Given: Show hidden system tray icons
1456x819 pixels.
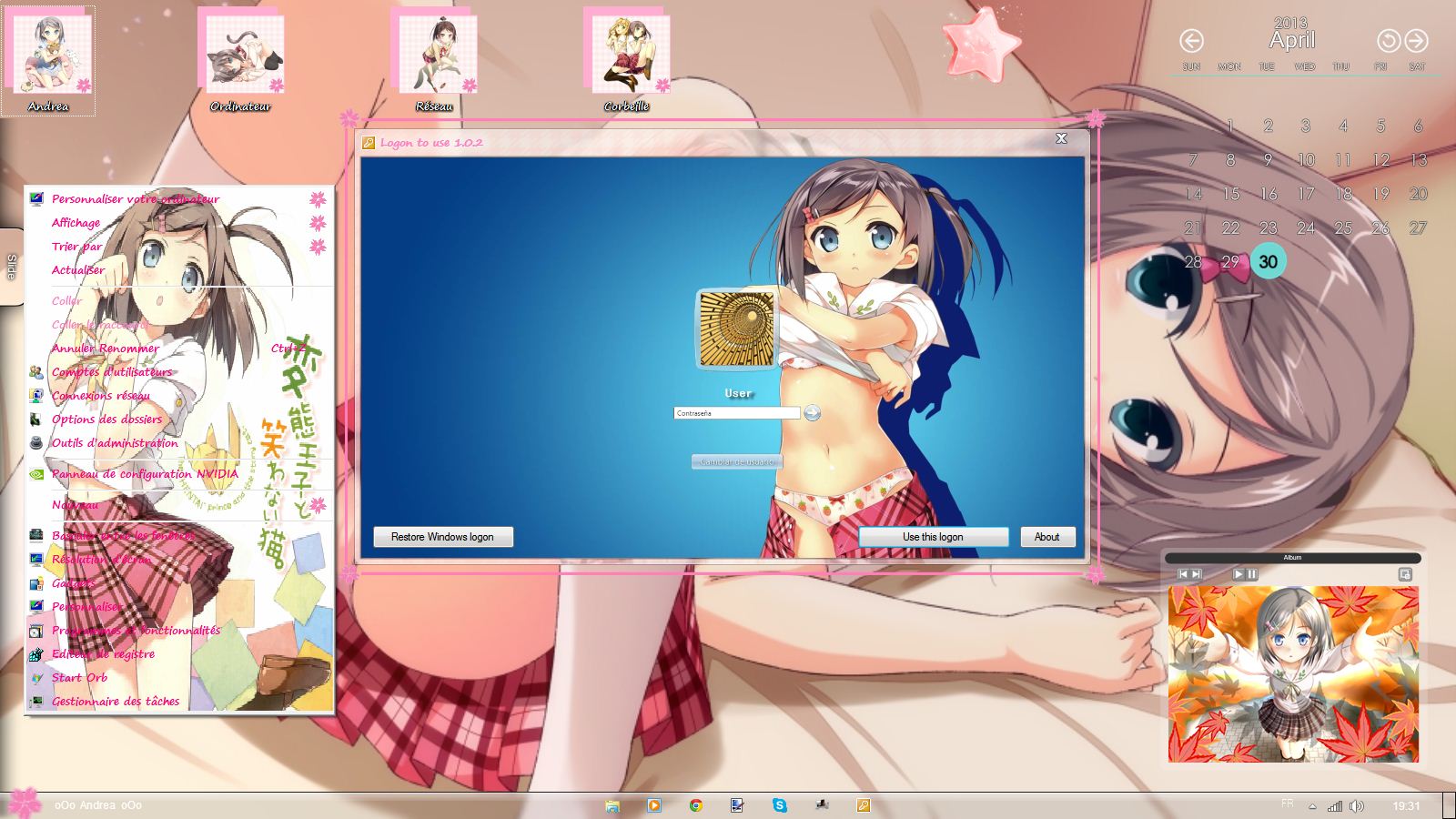Looking at the screenshot, I should [1312, 806].
